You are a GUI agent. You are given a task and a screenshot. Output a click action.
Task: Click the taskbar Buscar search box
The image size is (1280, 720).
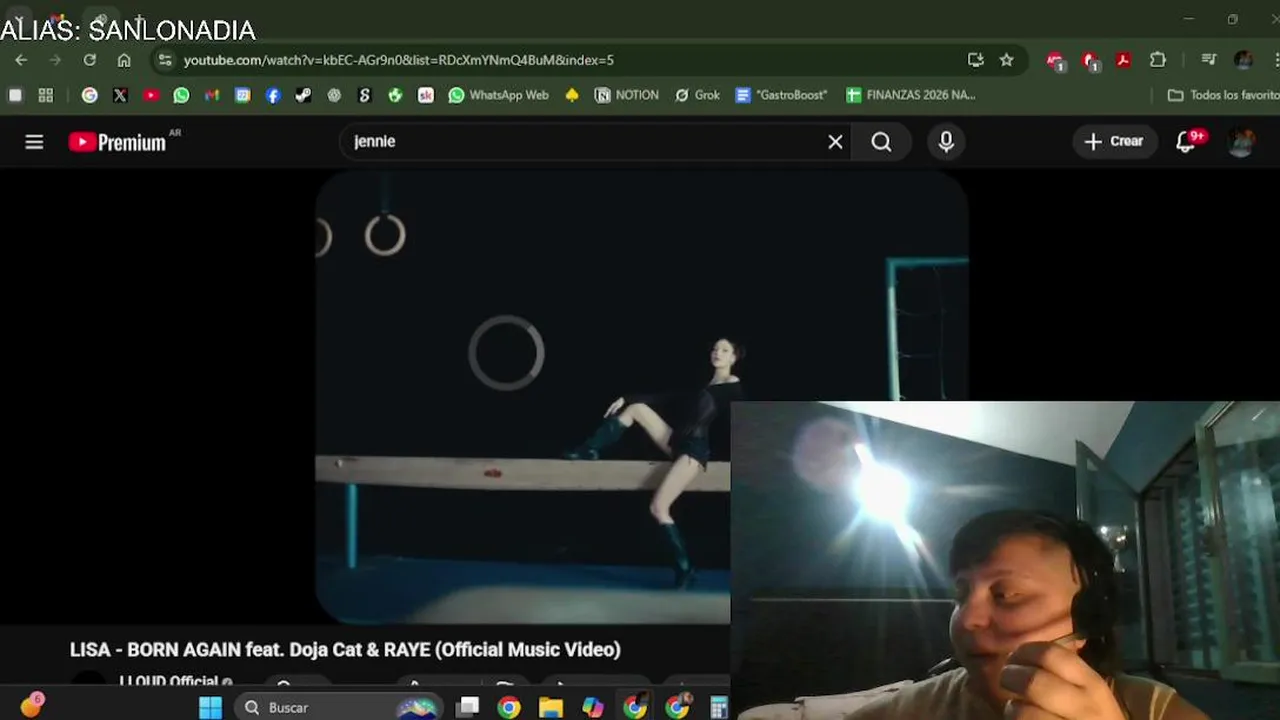pyautogui.click(x=340, y=708)
